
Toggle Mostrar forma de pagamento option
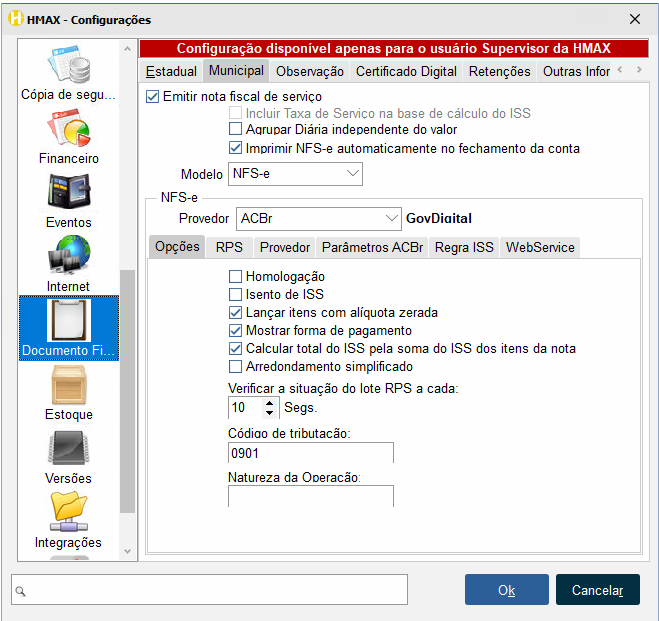click(x=236, y=331)
